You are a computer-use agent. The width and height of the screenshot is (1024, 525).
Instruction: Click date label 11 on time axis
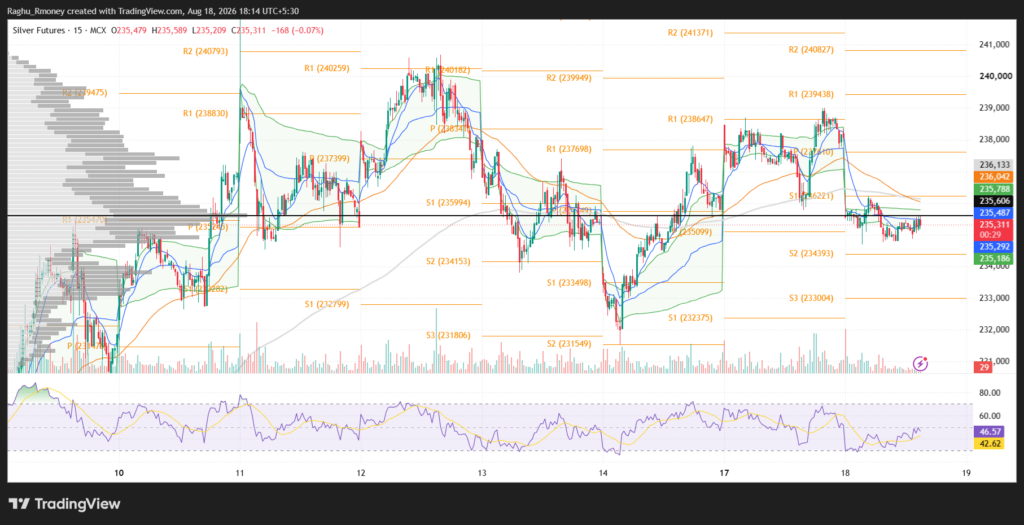click(240, 472)
